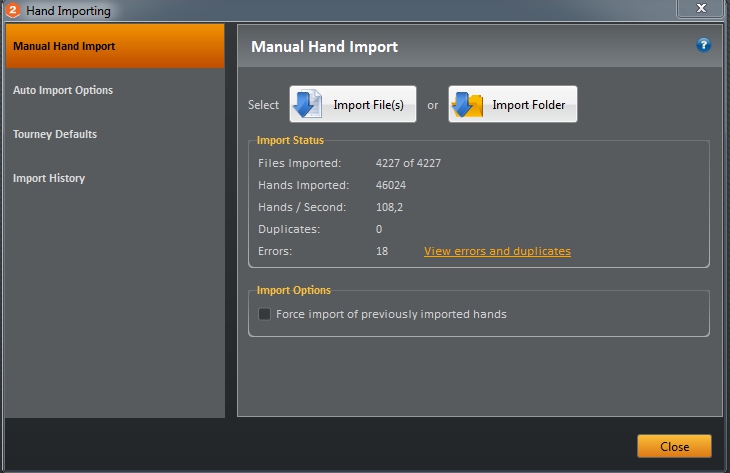Open the View errors and duplicates link
Viewport: 730px width, 473px height.
pyautogui.click(x=497, y=251)
